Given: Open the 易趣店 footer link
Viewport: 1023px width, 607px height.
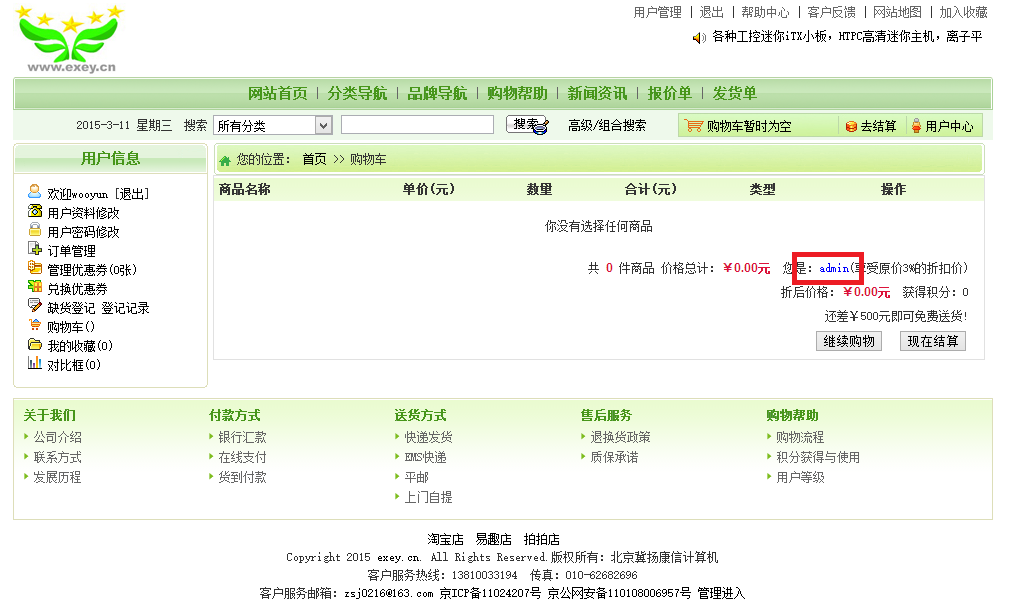Looking at the screenshot, I should point(493,539).
